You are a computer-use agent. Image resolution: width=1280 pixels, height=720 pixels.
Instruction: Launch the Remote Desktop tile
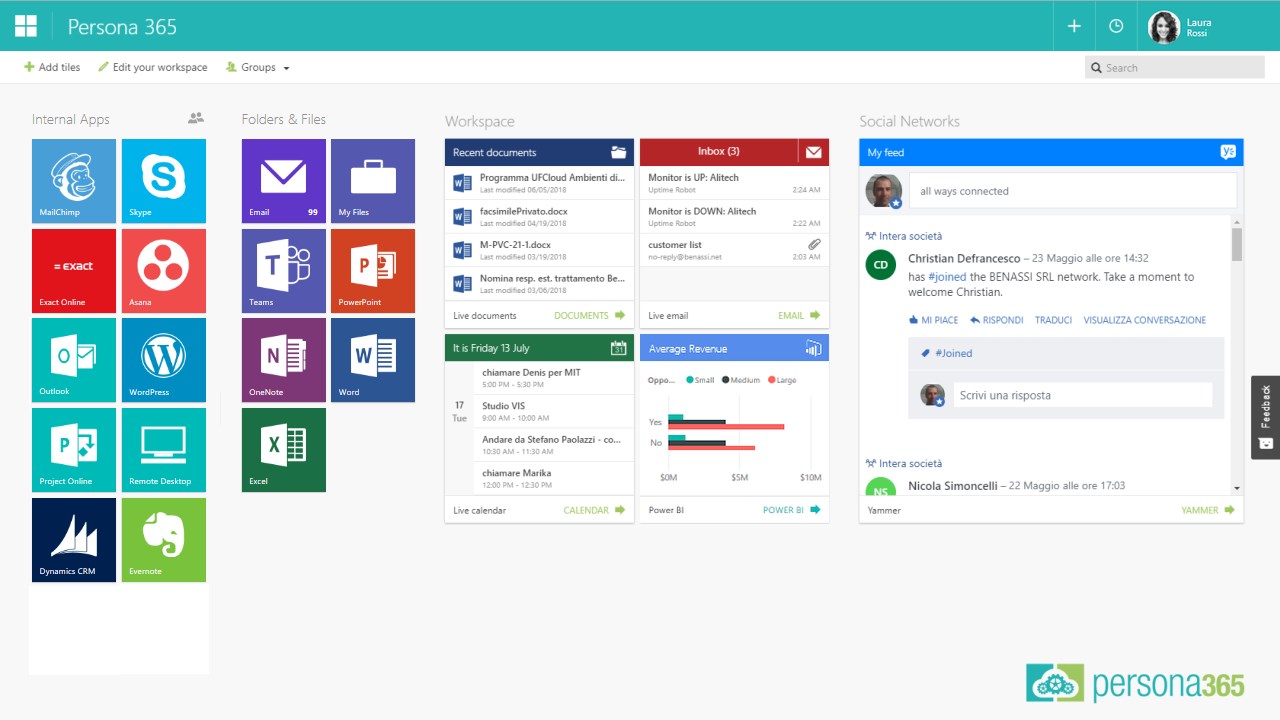(164, 450)
